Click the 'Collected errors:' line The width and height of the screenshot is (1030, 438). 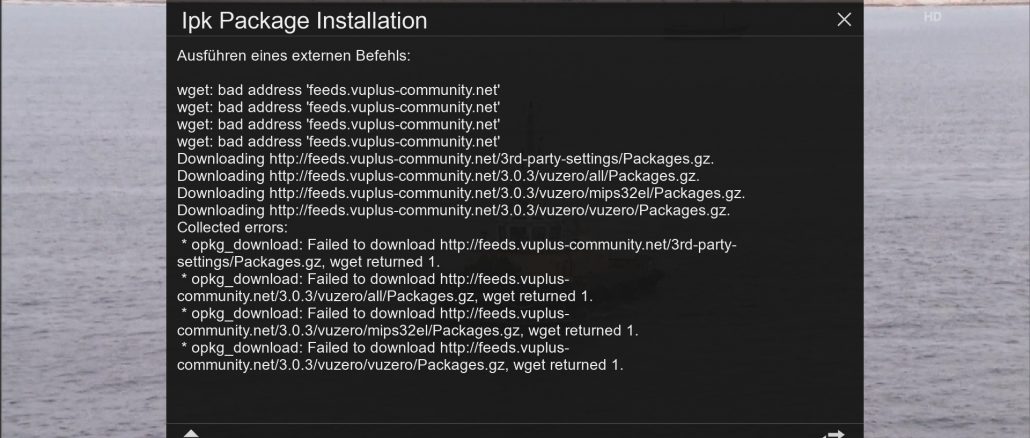[232, 227]
